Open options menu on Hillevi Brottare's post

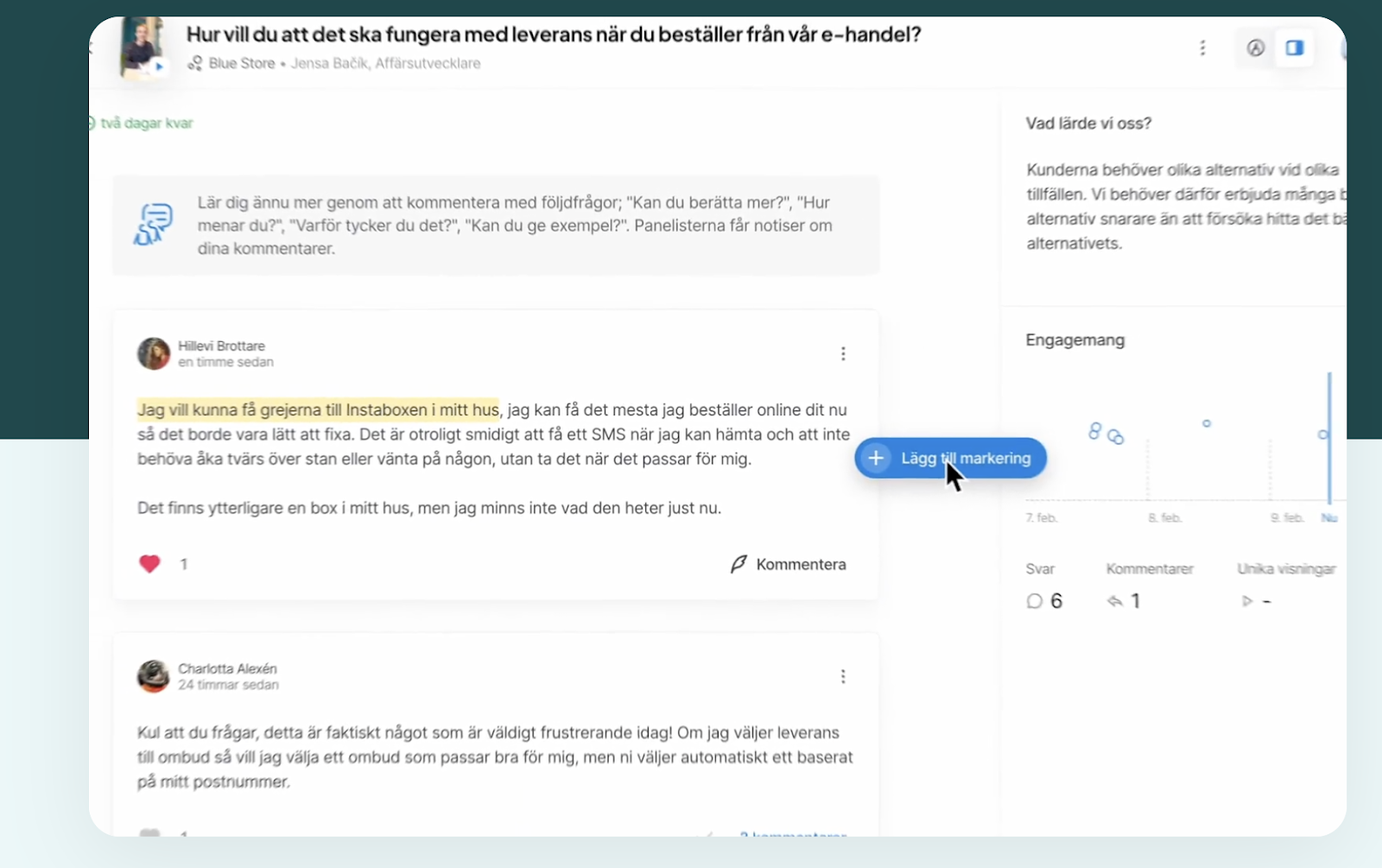(x=843, y=353)
